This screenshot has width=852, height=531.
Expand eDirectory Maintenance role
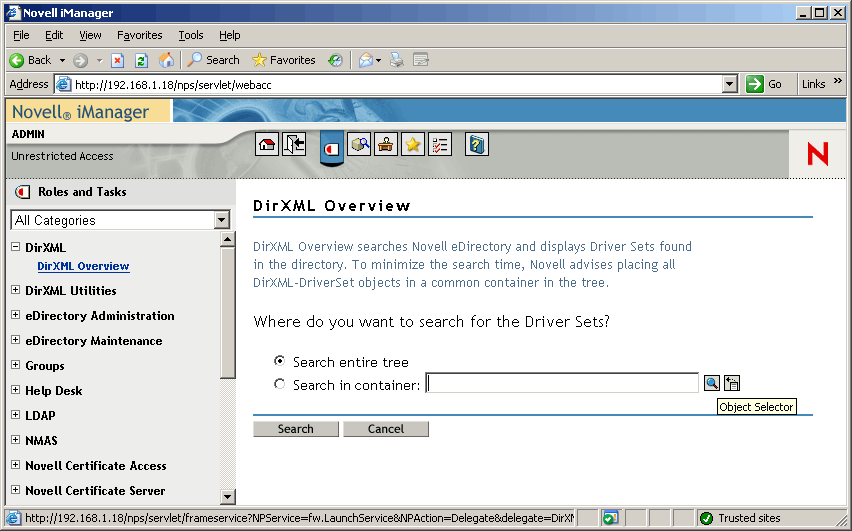point(16,340)
